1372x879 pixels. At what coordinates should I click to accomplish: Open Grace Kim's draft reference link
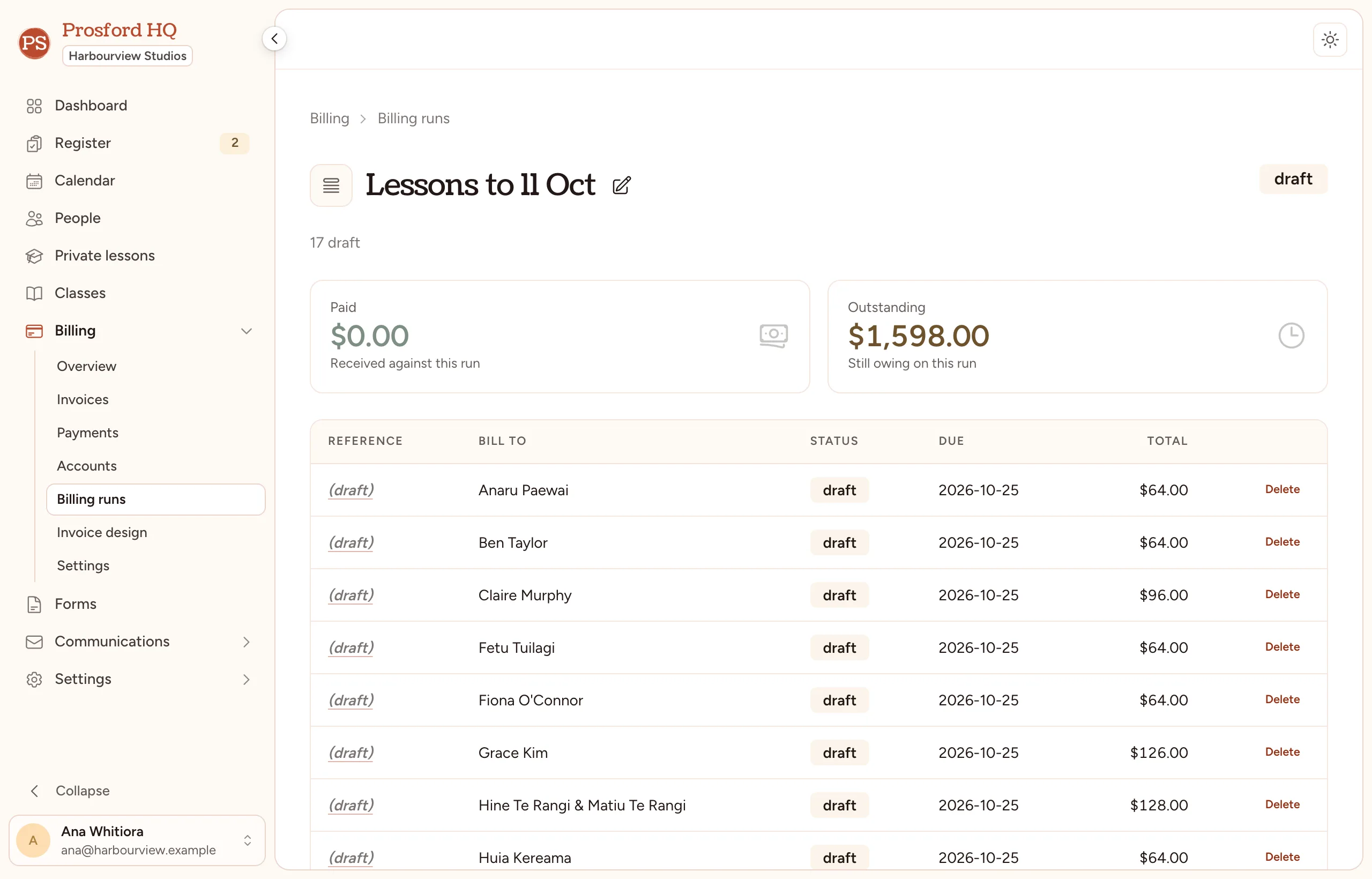(351, 753)
